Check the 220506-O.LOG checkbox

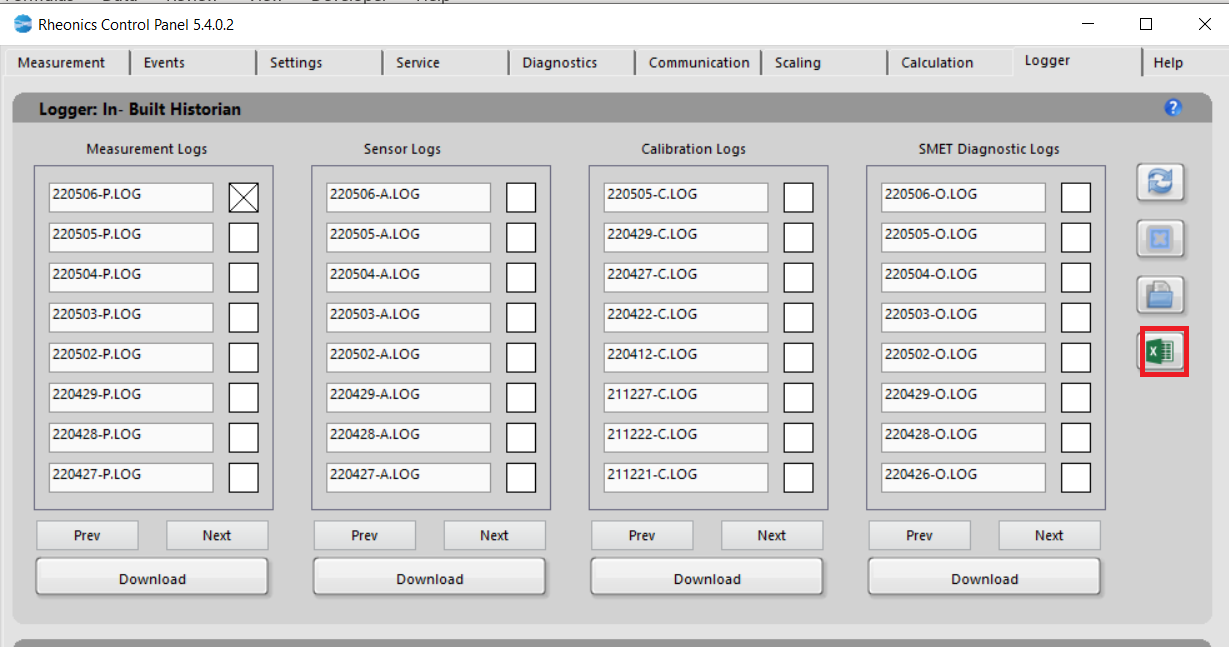(x=1076, y=198)
